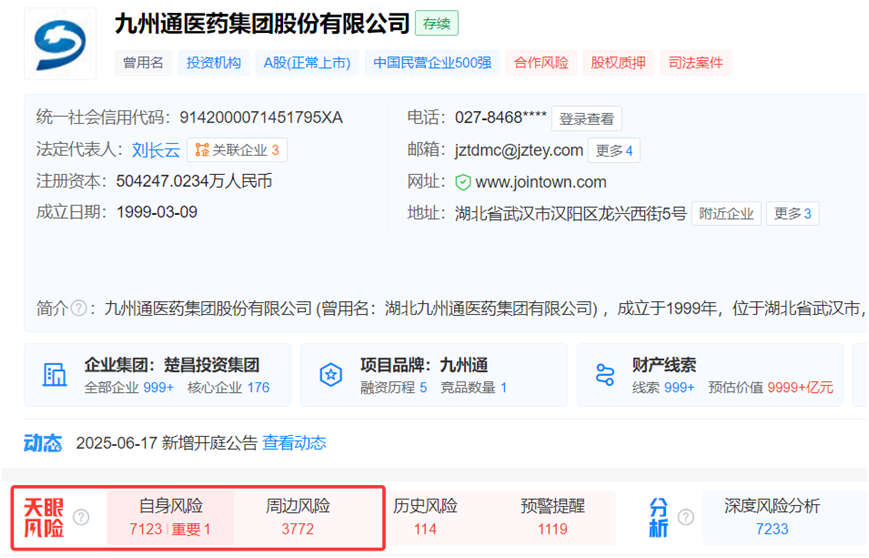Select the 预警提醒 1119 tab
The height and width of the screenshot is (558, 869).
pyautogui.click(x=553, y=518)
